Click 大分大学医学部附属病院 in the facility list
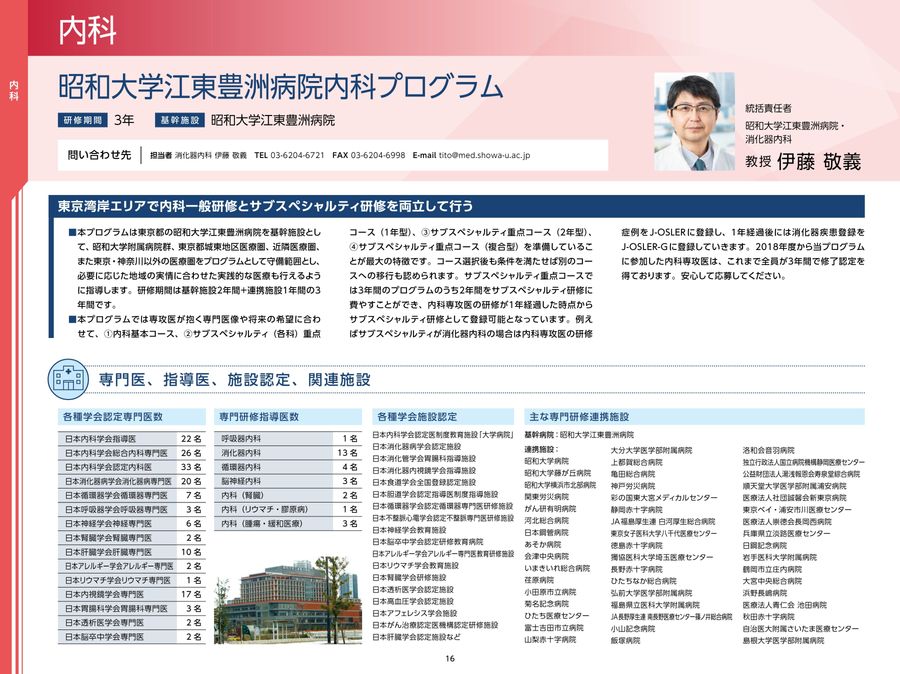Screen dimensions: 900x674 point(651,451)
